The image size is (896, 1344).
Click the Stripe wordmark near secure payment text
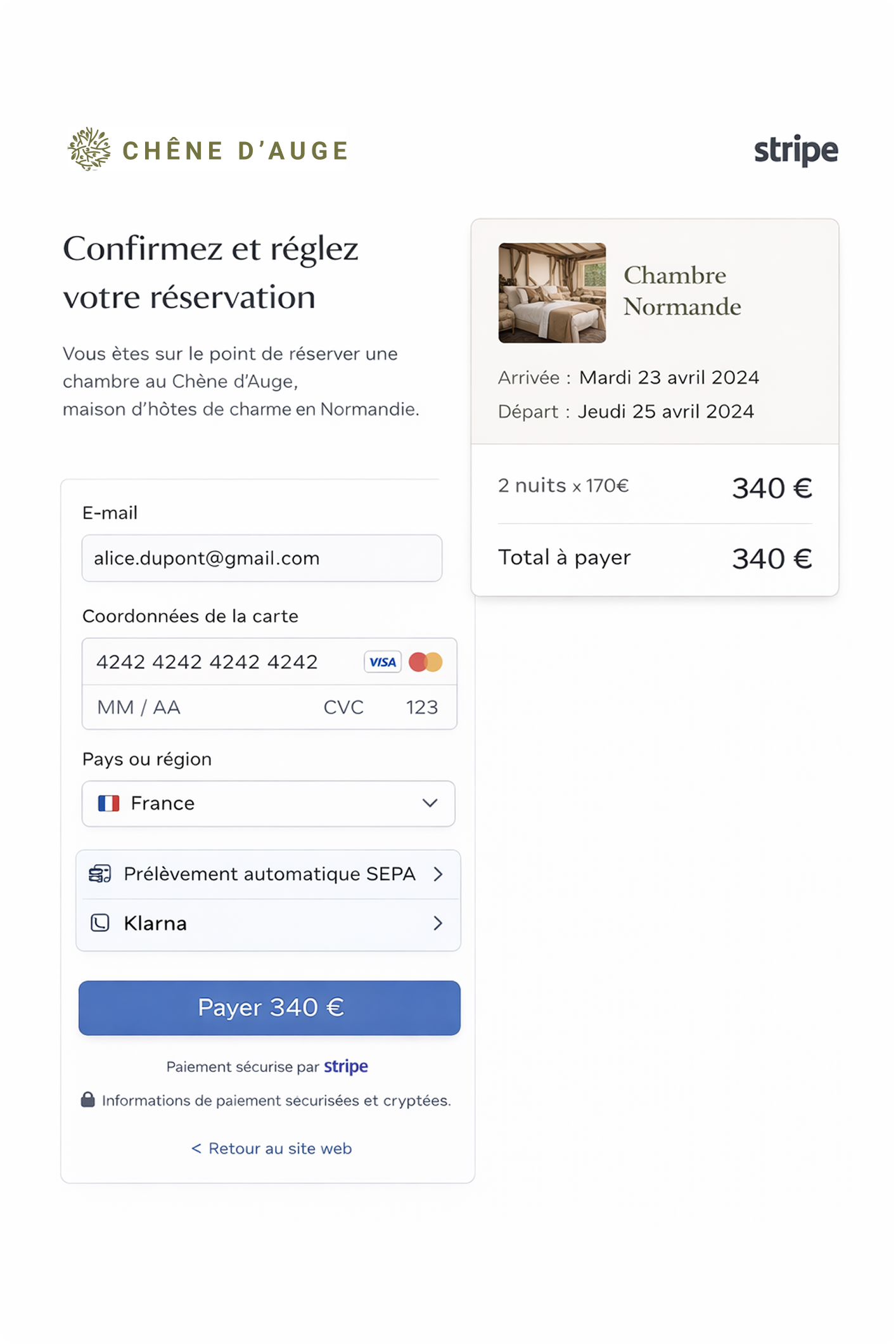[x=345, y=1067]
